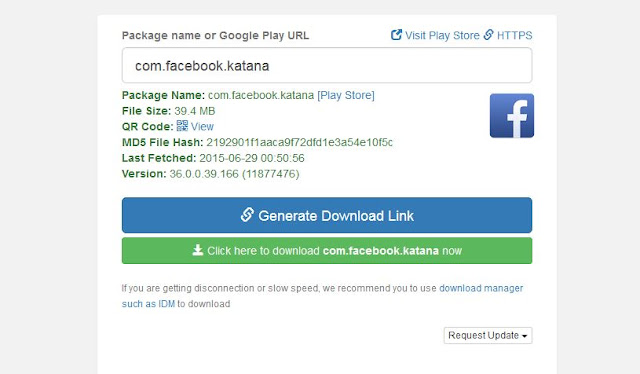
Task: Select version text 36.0.0.39.166 (11877476)
Action: coord(234,174)
